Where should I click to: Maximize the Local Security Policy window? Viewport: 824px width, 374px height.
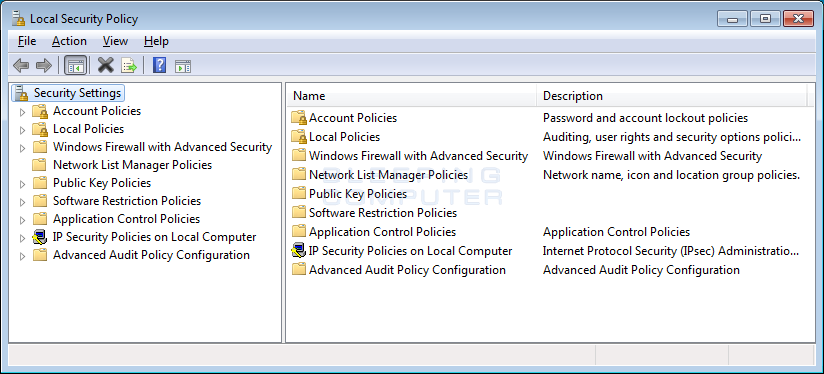(x=765, y=19)
